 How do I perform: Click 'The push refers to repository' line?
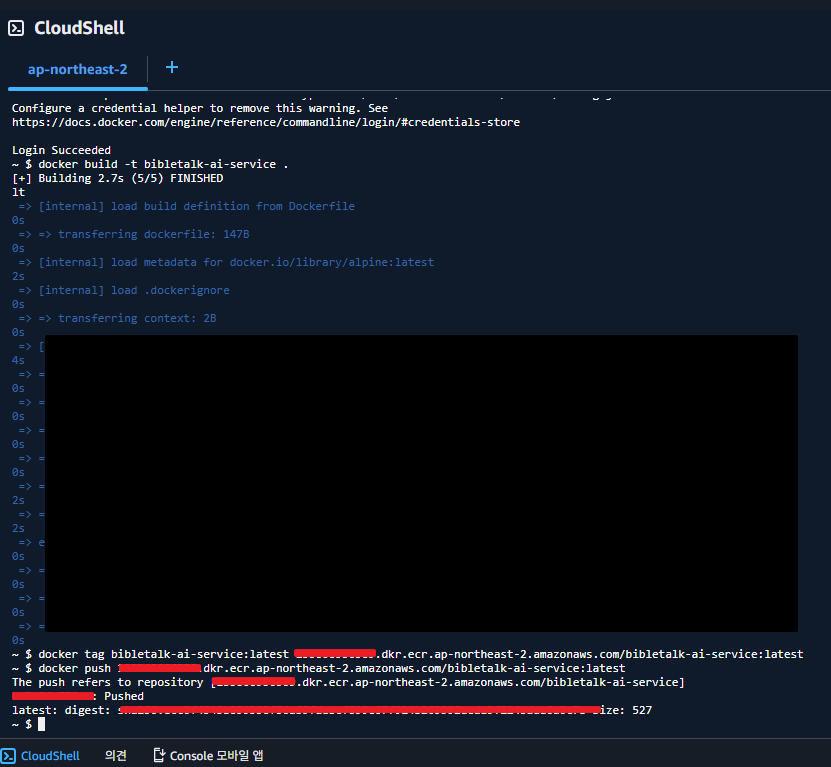[x=348, y=683]
